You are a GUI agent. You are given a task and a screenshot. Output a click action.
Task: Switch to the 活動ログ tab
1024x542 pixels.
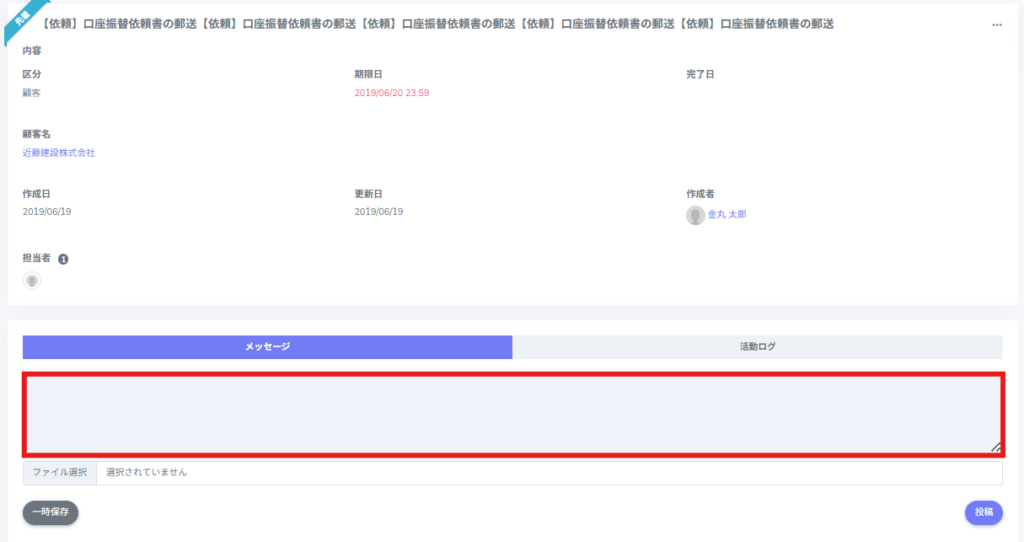click(x=757, y=347)
